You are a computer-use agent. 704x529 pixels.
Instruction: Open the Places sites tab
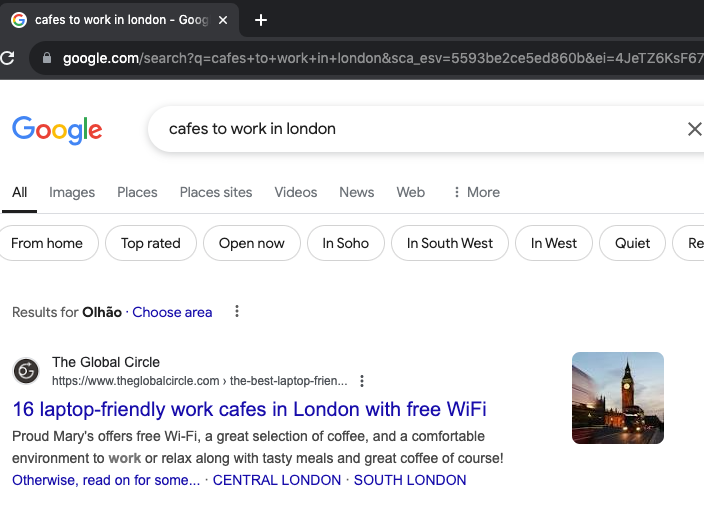coord(216,192)
